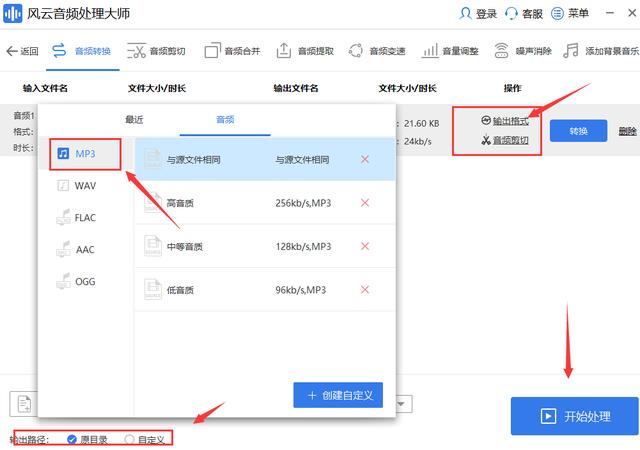
Task: Select FLAC format in sidebar
Action: pyautogui.click(x=85, y=218)
